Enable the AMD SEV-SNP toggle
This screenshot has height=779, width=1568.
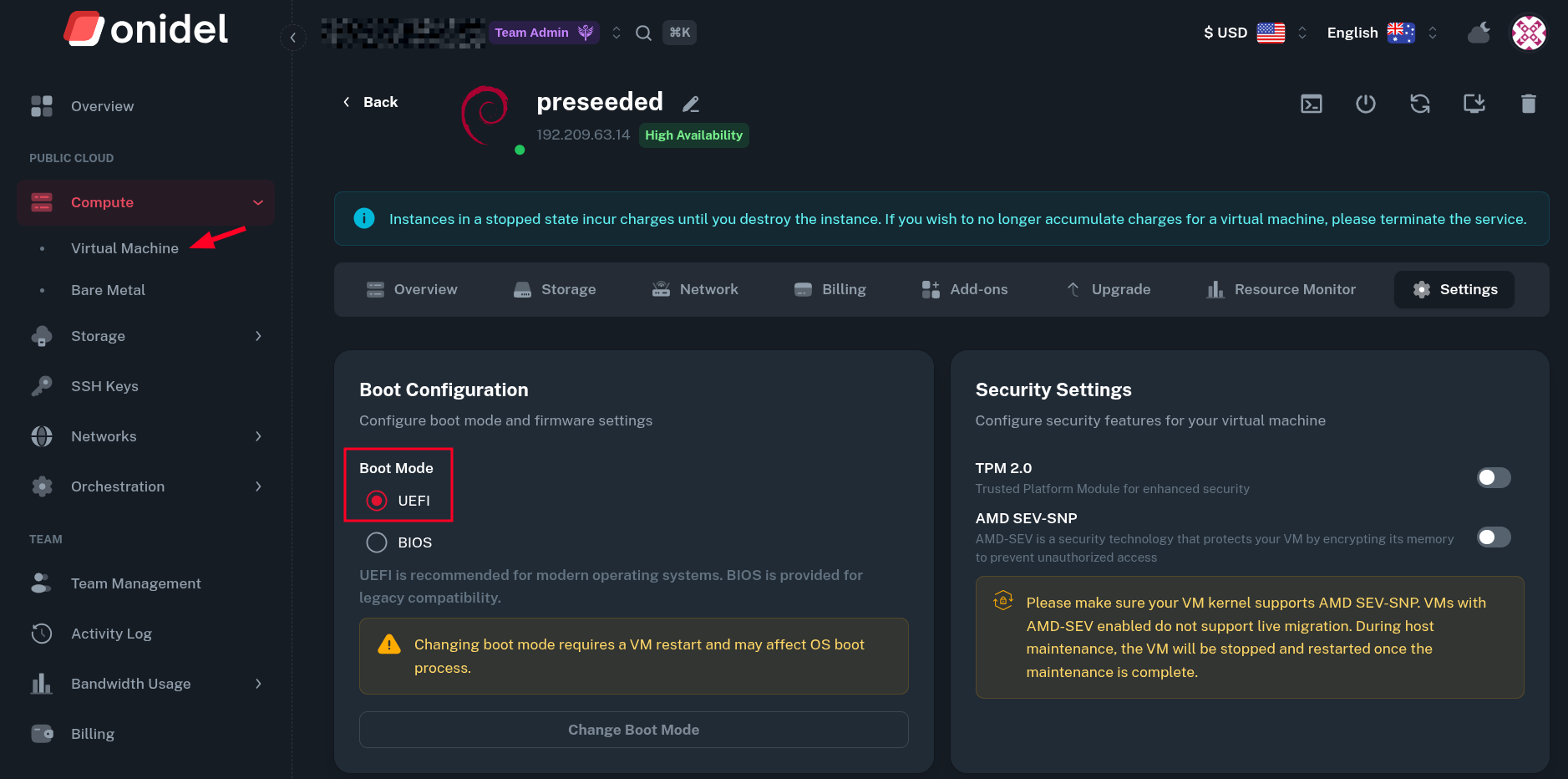[1494, 537]
